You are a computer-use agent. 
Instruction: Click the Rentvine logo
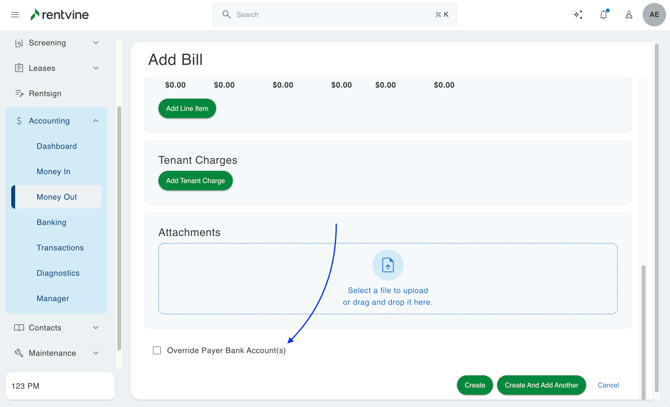coord(59,15)
